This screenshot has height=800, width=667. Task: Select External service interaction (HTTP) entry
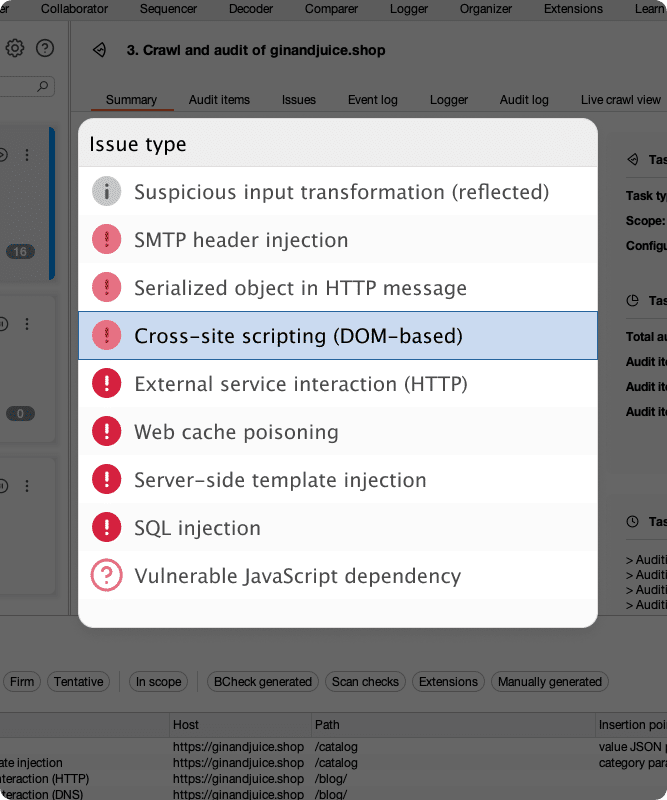point(300,384)
